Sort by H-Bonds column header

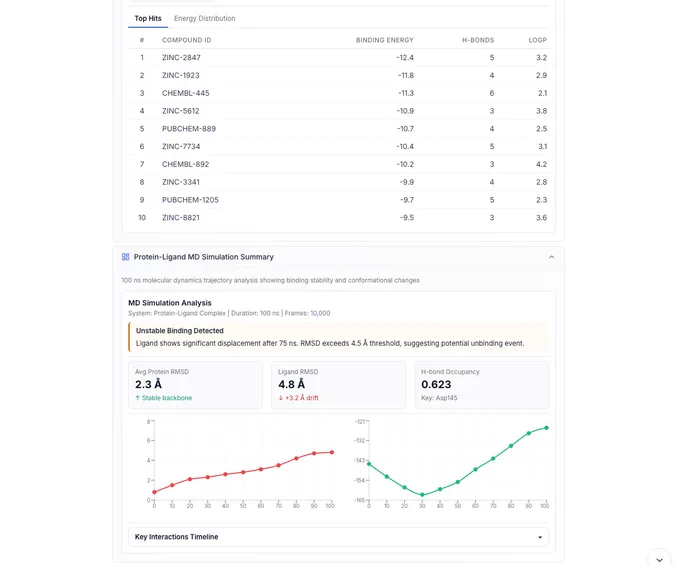[x=478, y=40]
